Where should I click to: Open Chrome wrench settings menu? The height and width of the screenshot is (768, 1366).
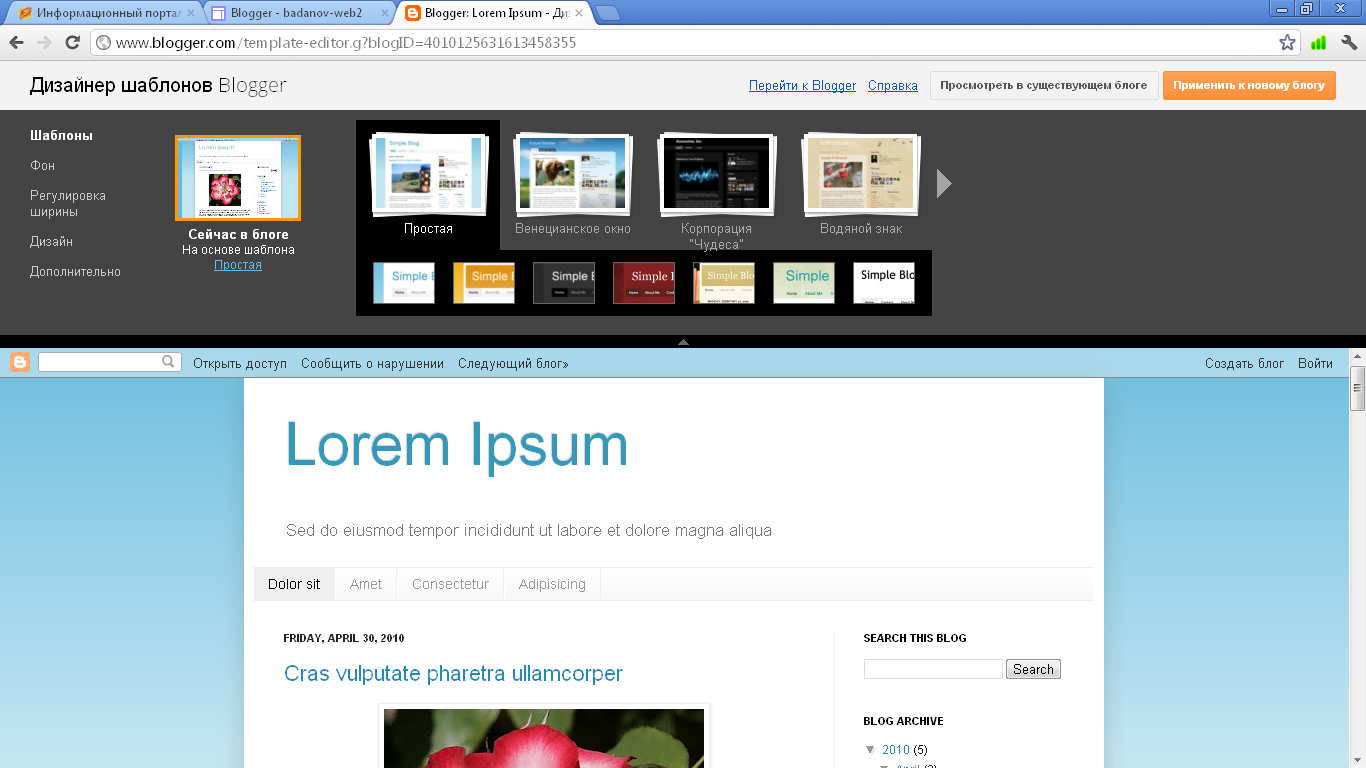click(x=1348, y=43)
